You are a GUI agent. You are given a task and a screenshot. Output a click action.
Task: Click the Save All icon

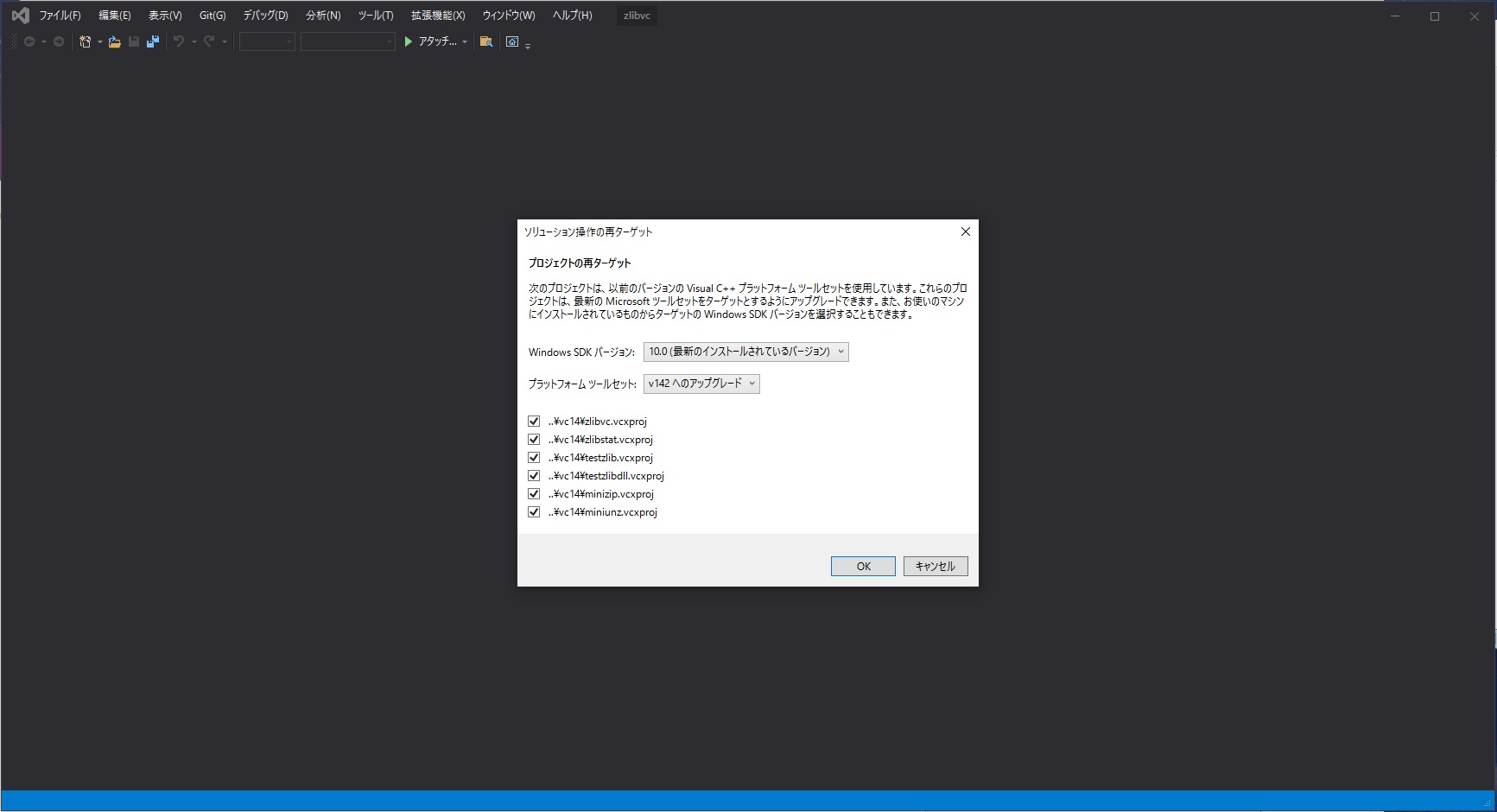click(x=153, y=41)
